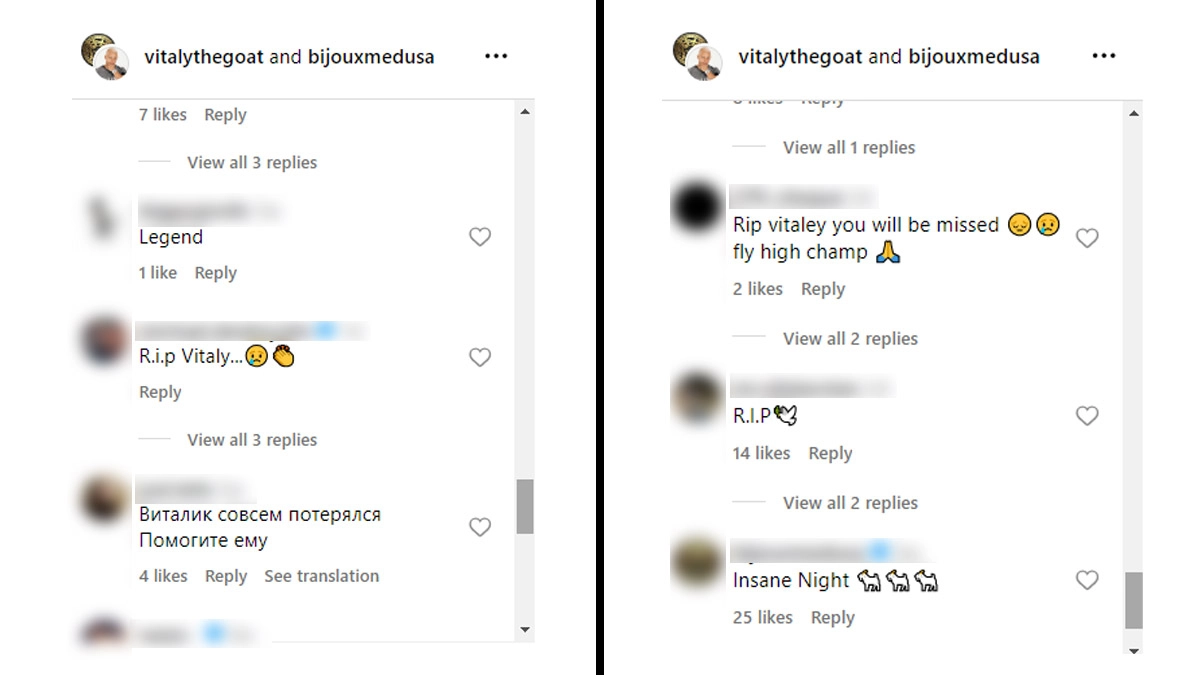
Task: Open three-dot options menu on the right post
Action: point(1103,56)
